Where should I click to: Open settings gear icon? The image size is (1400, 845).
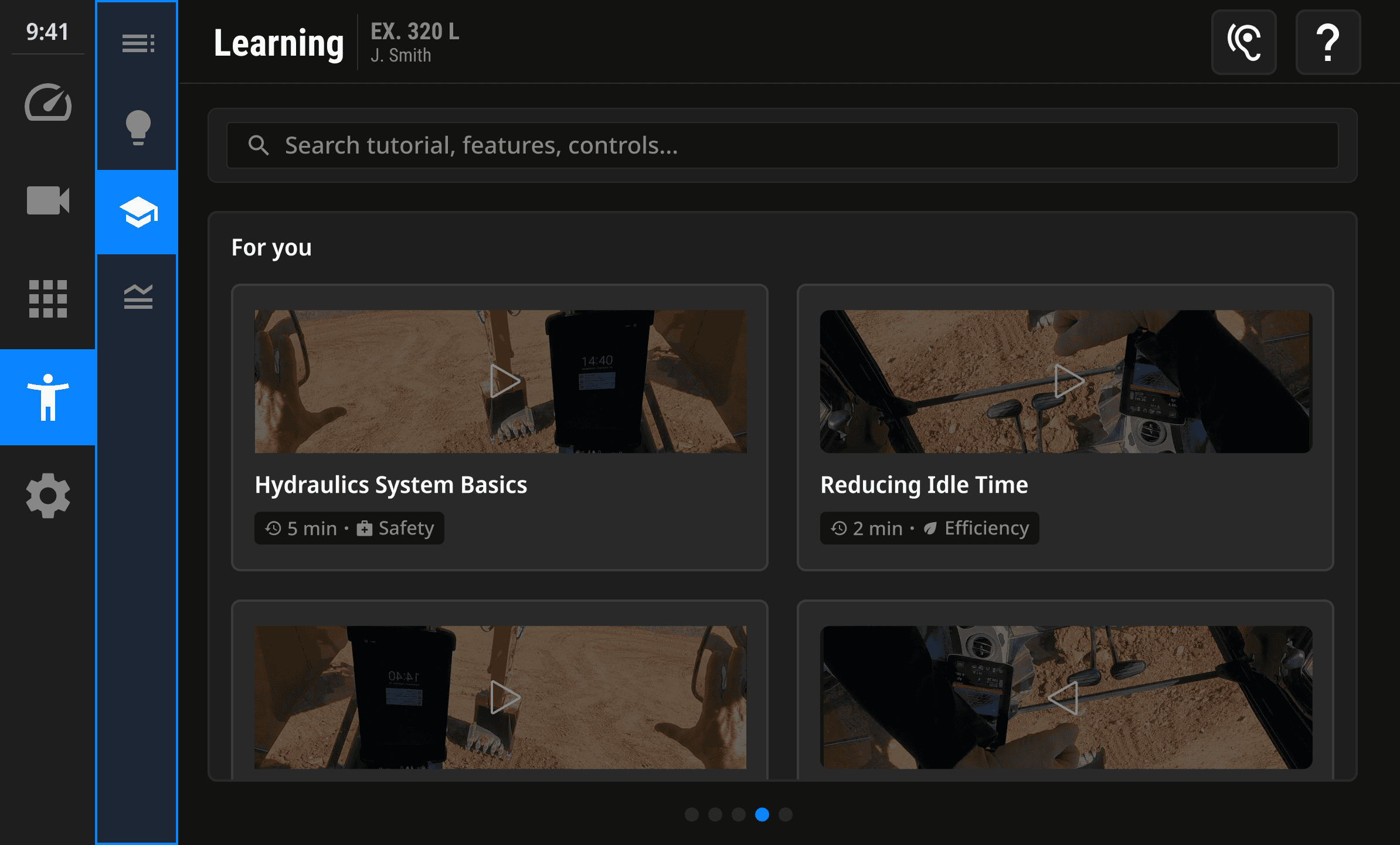click(48, 496)
